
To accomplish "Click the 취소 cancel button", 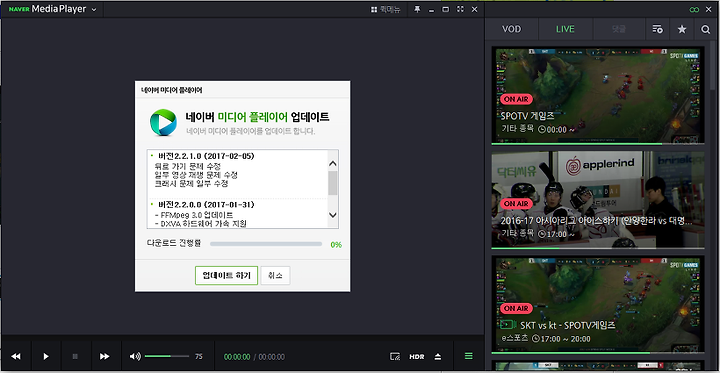I will coord(275,276).
